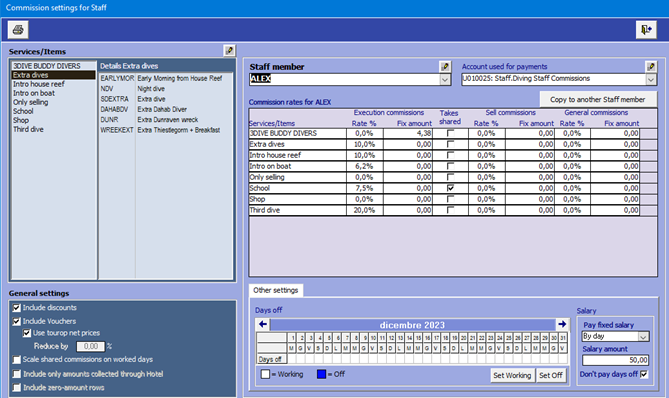Click the Days off row label in calendar
The width and height of the screenshot is (669, 398).
(271, 359)
